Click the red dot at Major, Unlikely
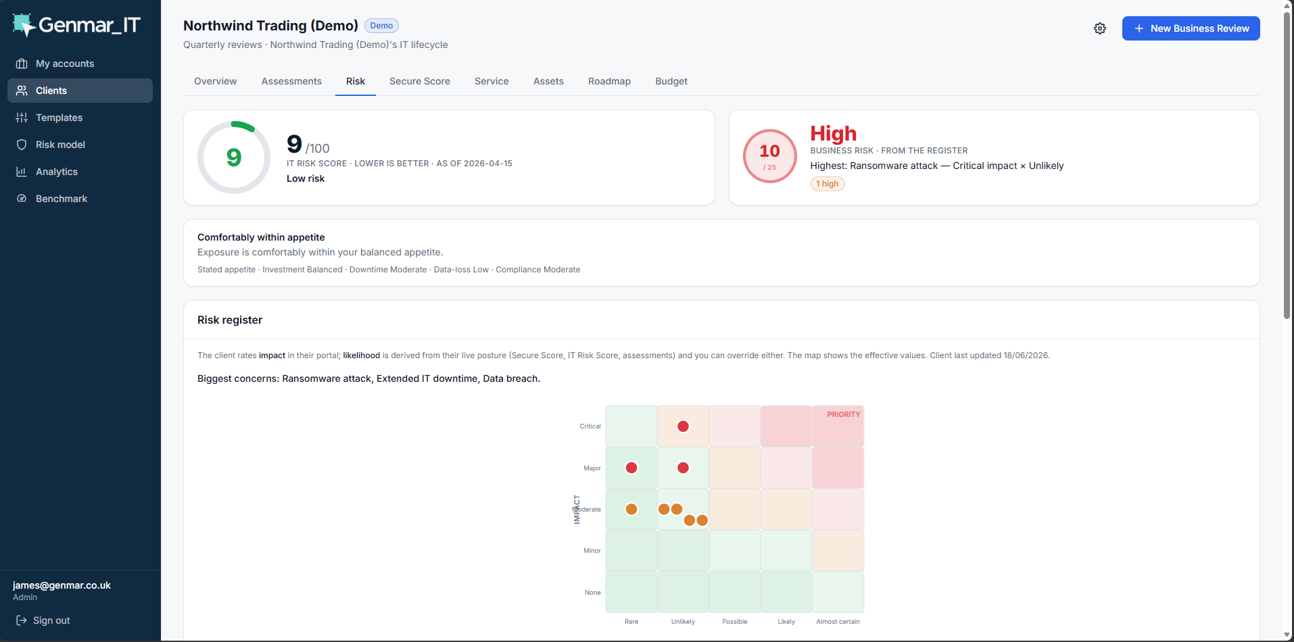Screen dimensions: 1294x642 pyautogui.click(x=683, y=468)
